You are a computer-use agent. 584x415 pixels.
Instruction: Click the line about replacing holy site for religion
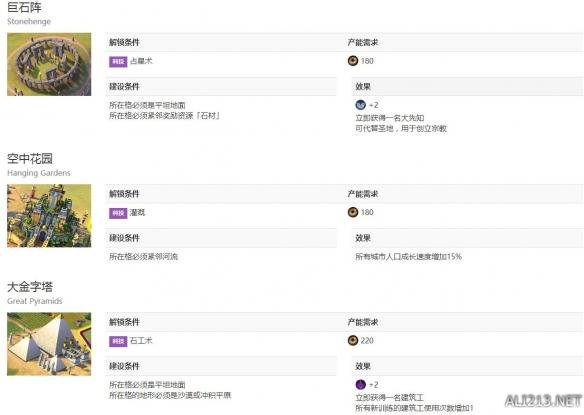pos(401,129)
